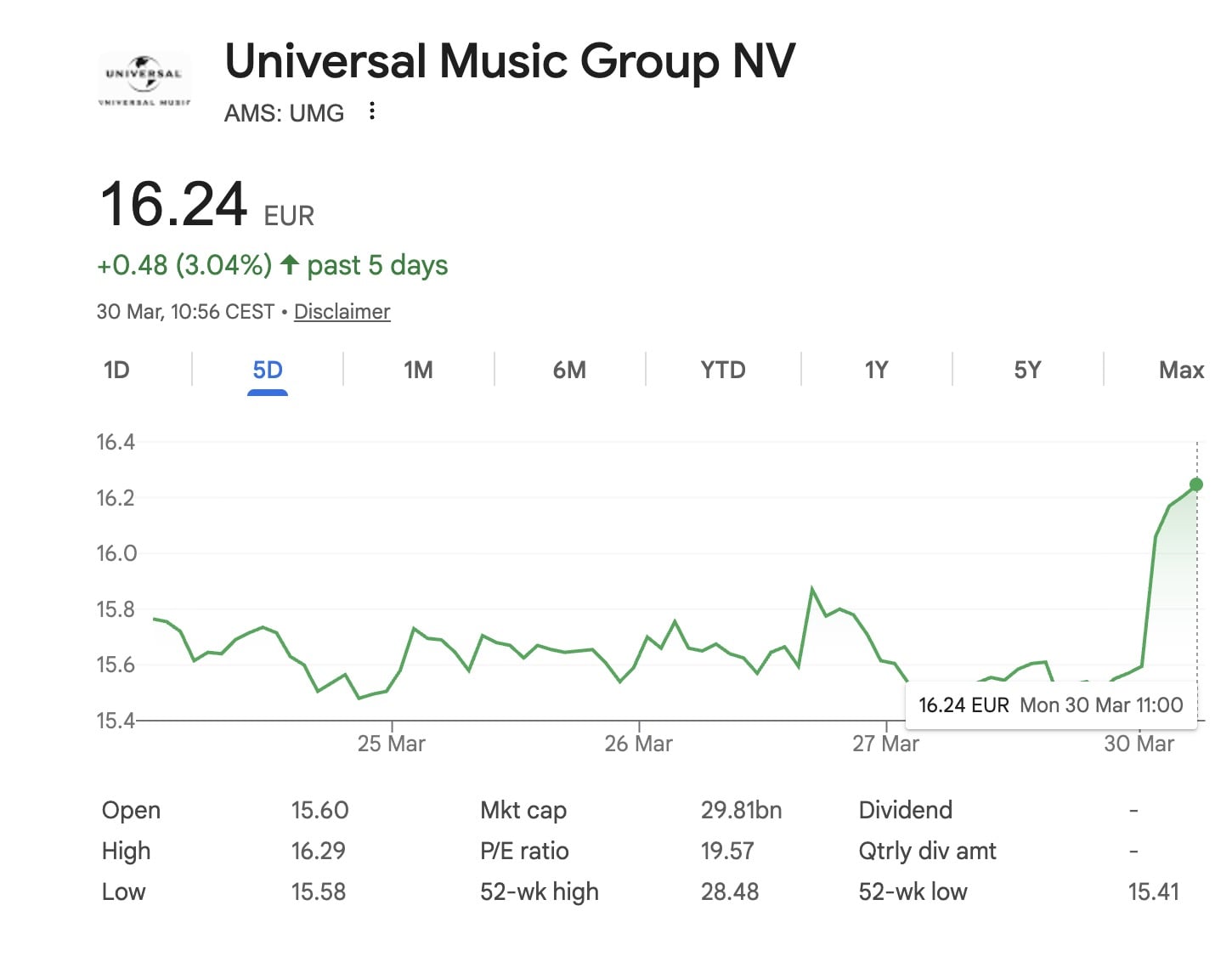
Task: Show the Max time range
Action: pos(1181,371)
